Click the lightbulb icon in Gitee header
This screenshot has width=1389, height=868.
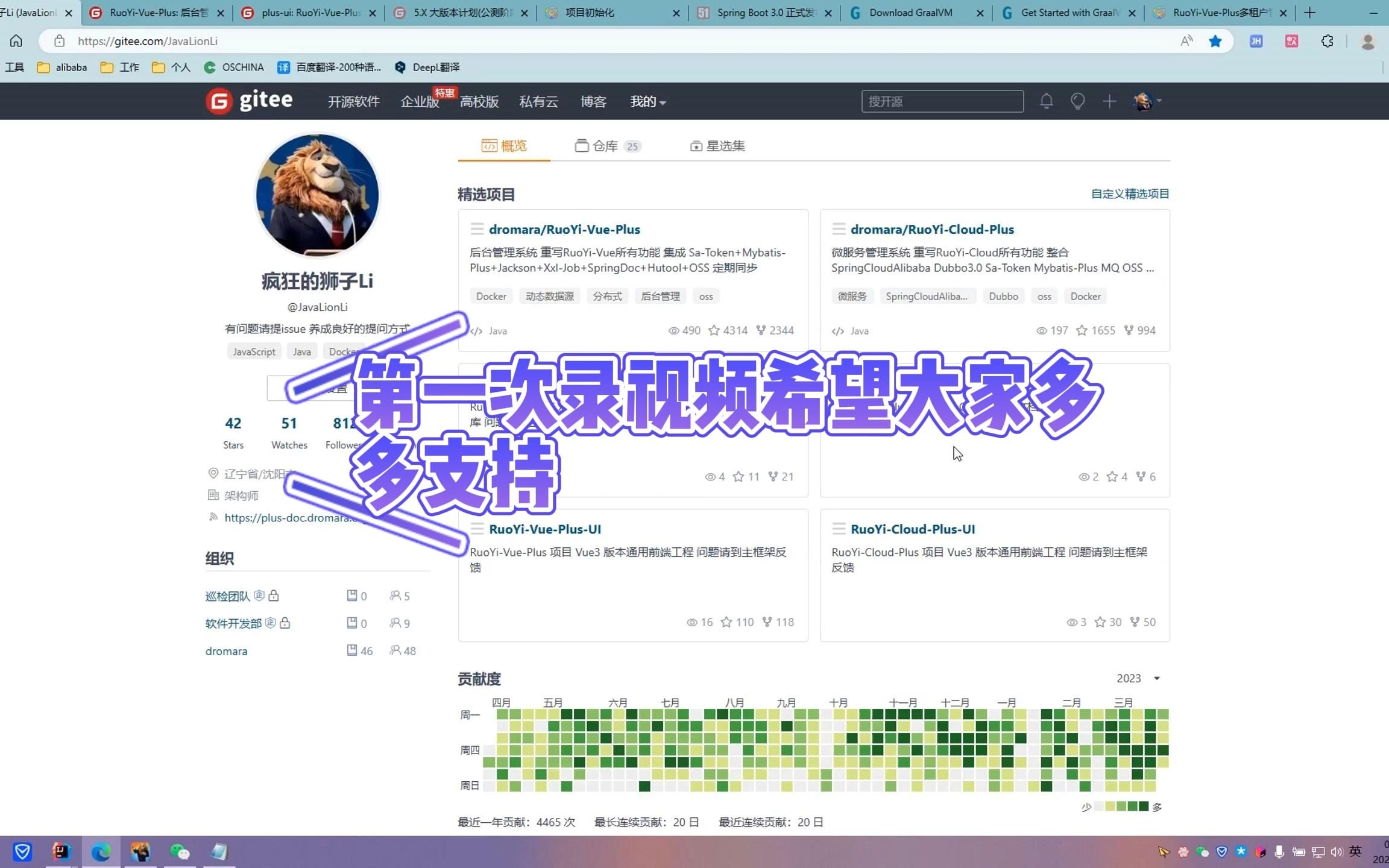1077,101
